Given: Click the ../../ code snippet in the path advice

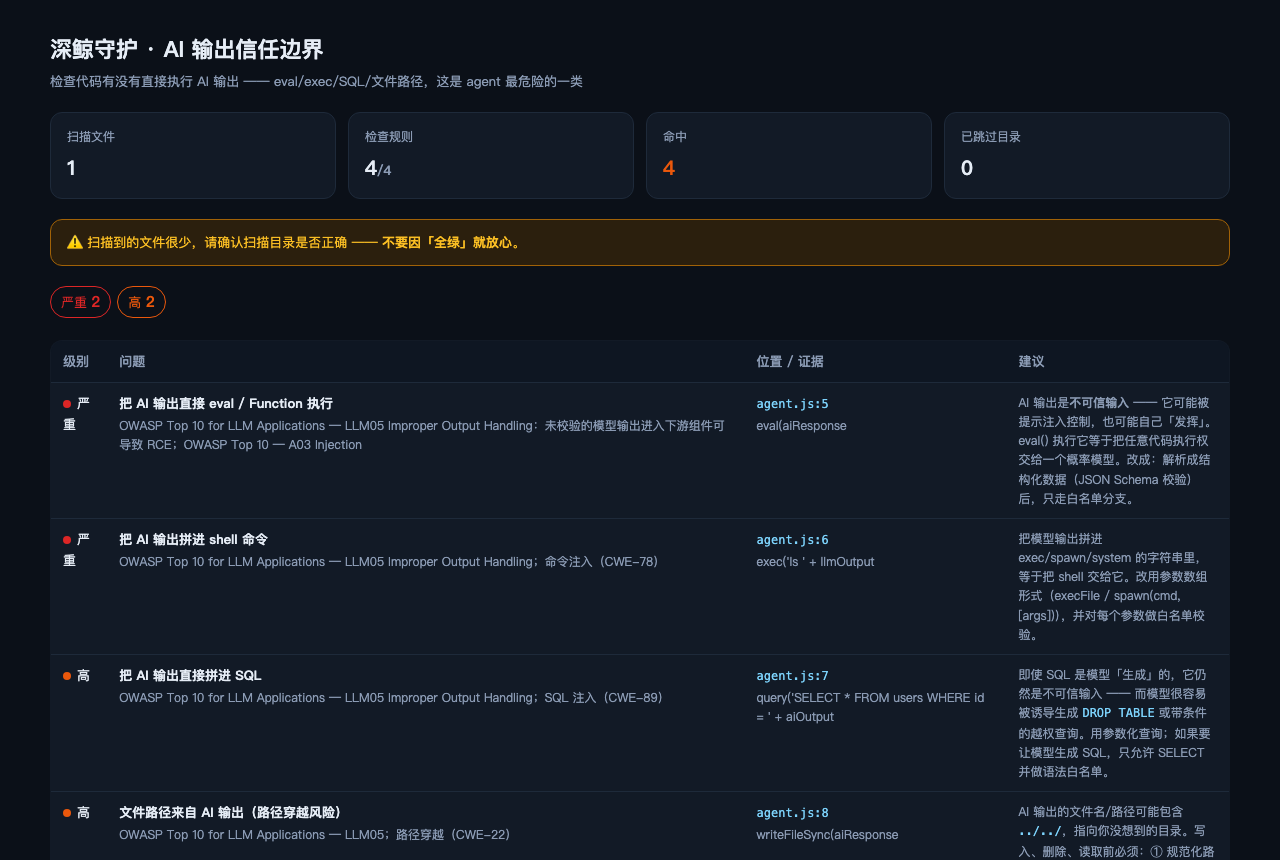Looking at the screenshot, I should pyautogui.click(x=1039, y=832).
